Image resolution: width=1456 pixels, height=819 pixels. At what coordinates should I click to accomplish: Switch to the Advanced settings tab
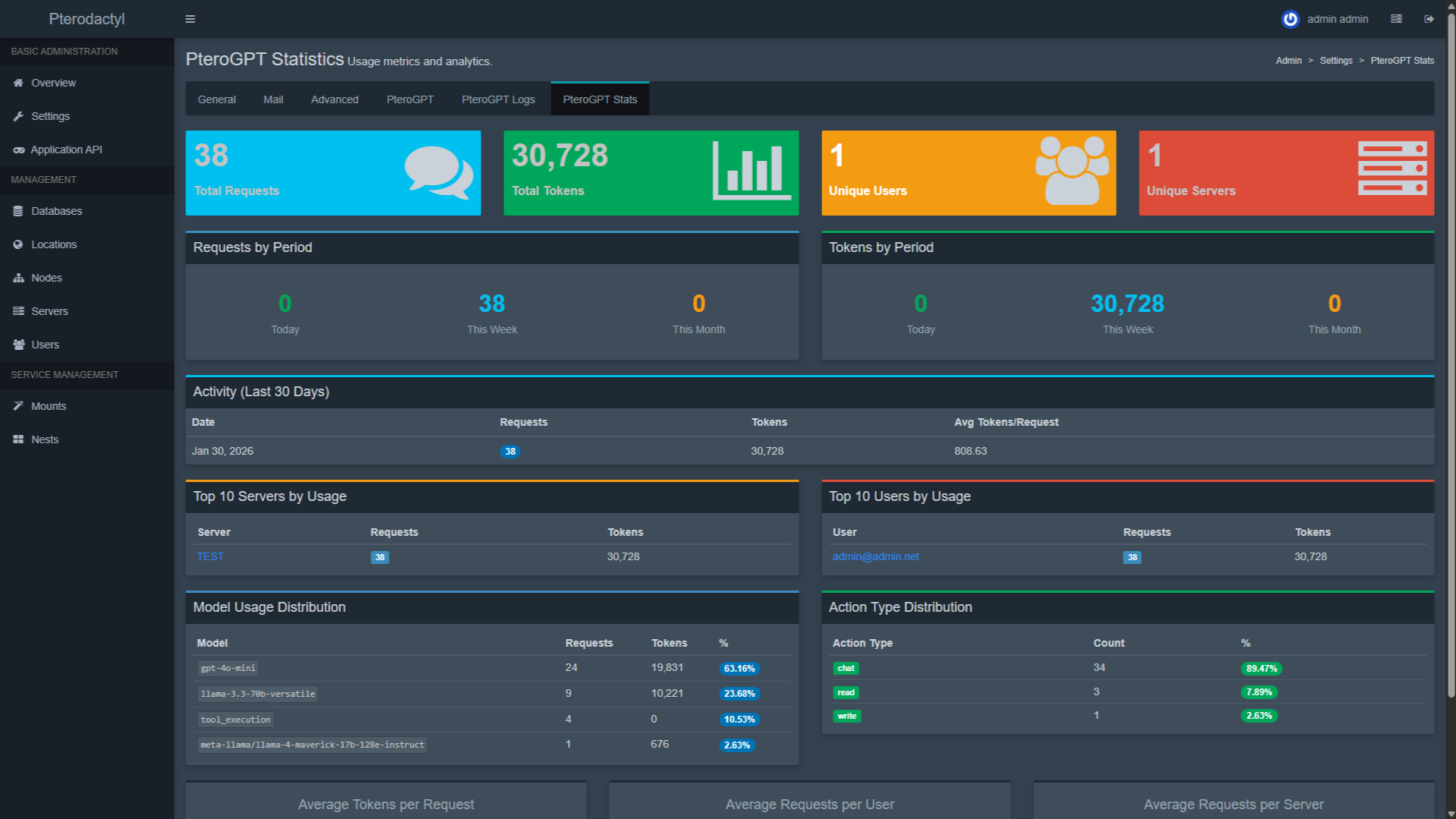tap(334, 99)
